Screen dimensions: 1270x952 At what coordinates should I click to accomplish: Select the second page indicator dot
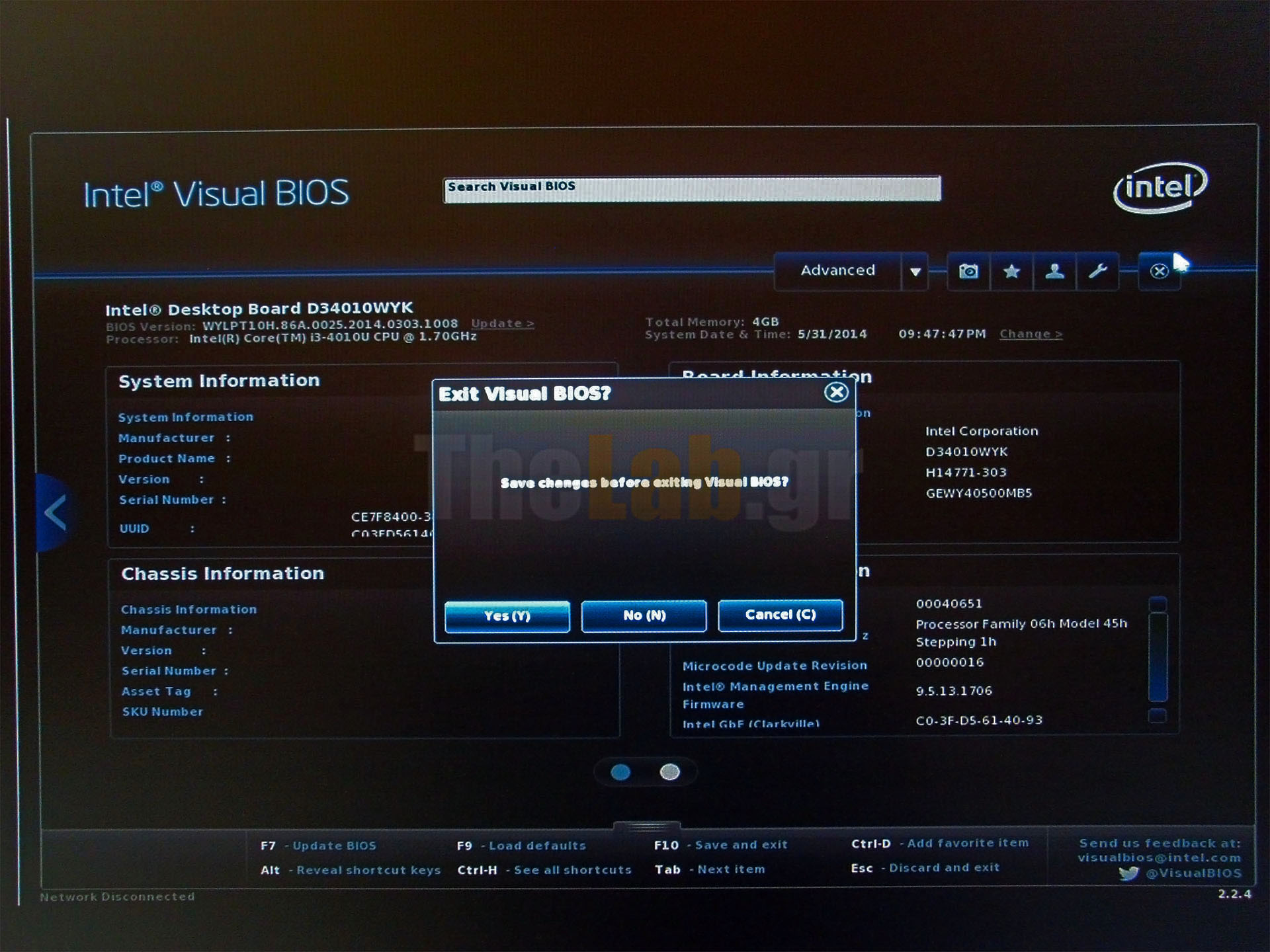tap(669, 772)
